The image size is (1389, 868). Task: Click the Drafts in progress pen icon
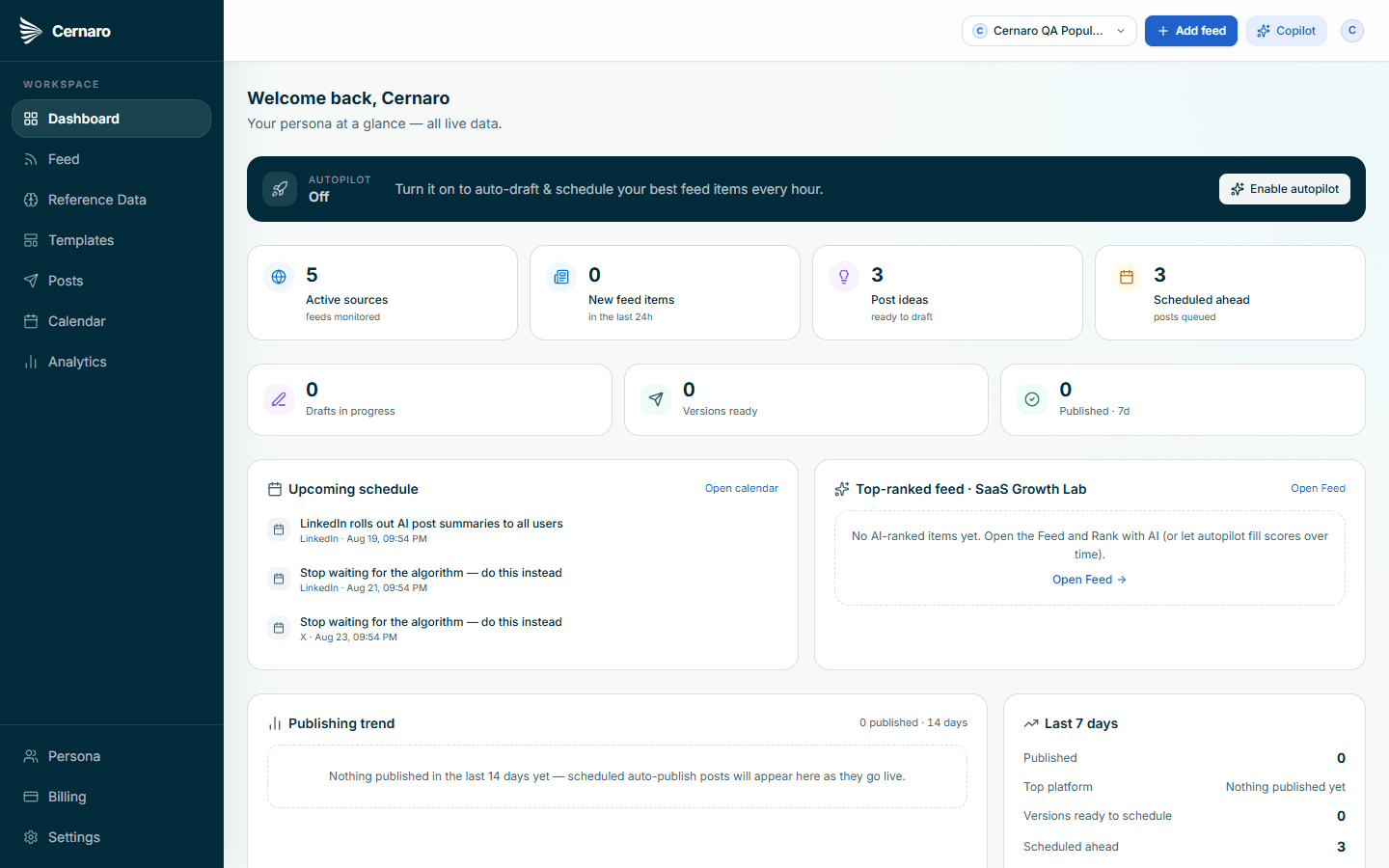279,399
